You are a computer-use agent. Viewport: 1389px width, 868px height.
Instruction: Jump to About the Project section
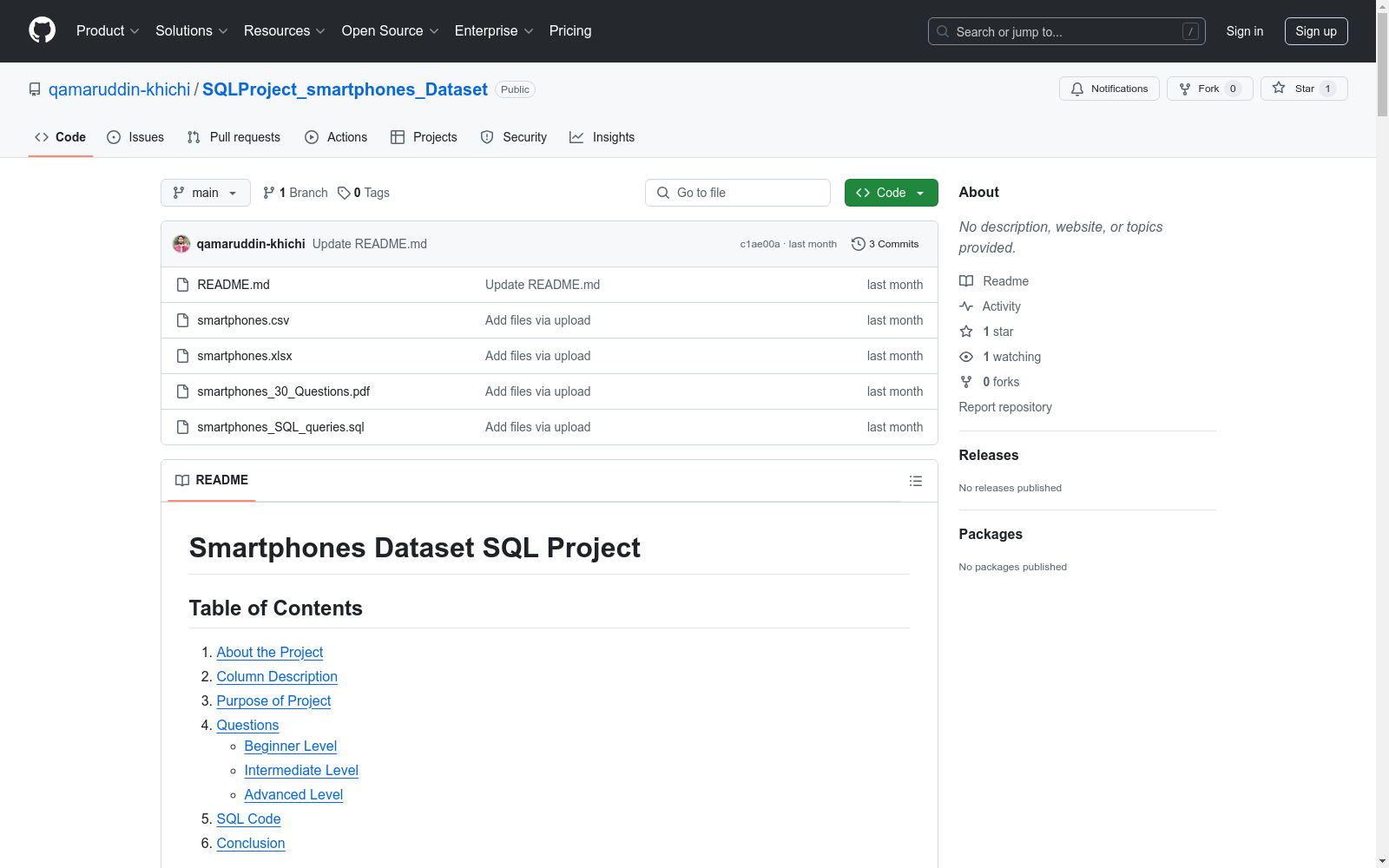coord(270,652)
